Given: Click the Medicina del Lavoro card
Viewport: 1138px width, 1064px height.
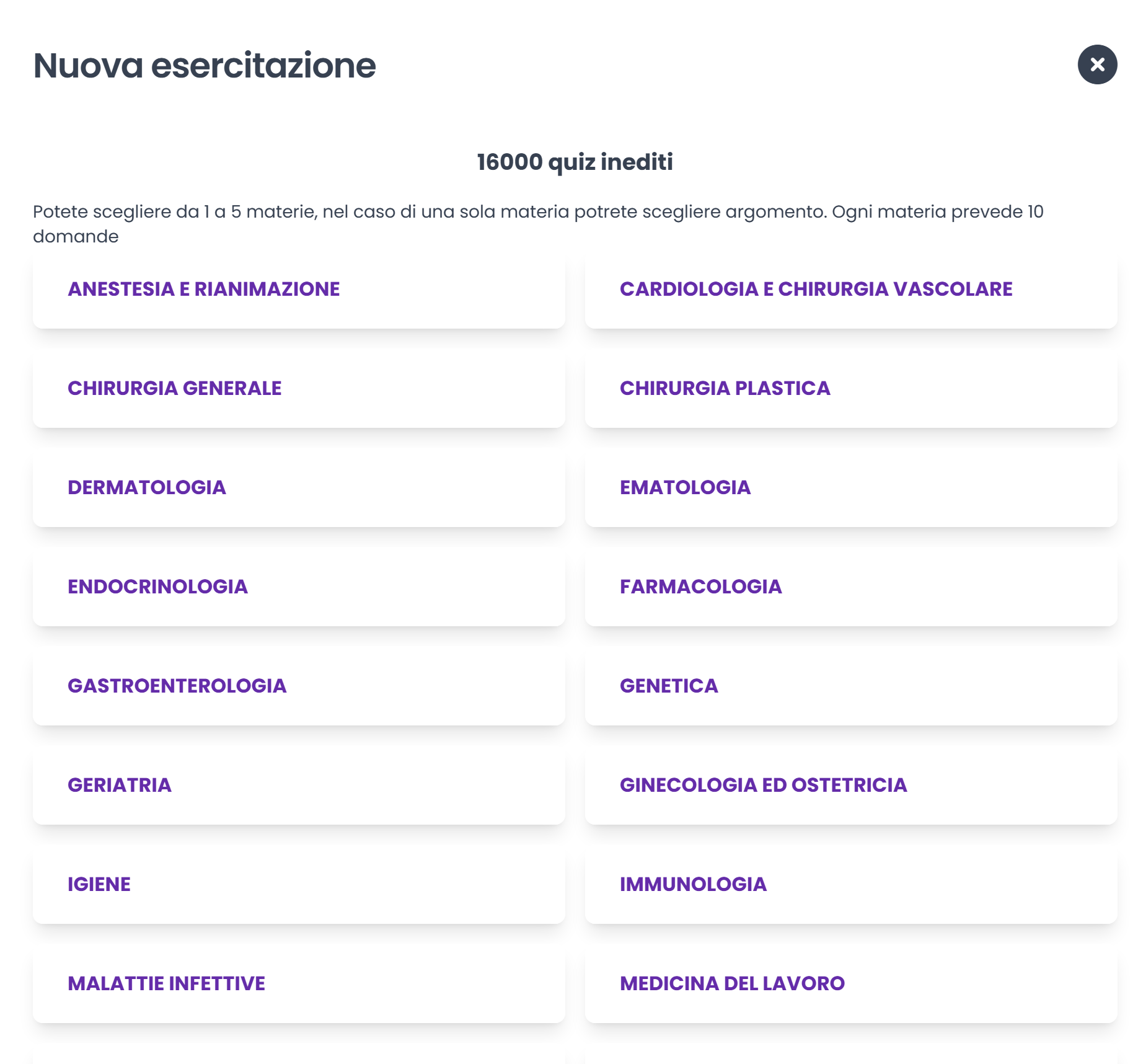Looking at the screenshot, I should 850,984.
